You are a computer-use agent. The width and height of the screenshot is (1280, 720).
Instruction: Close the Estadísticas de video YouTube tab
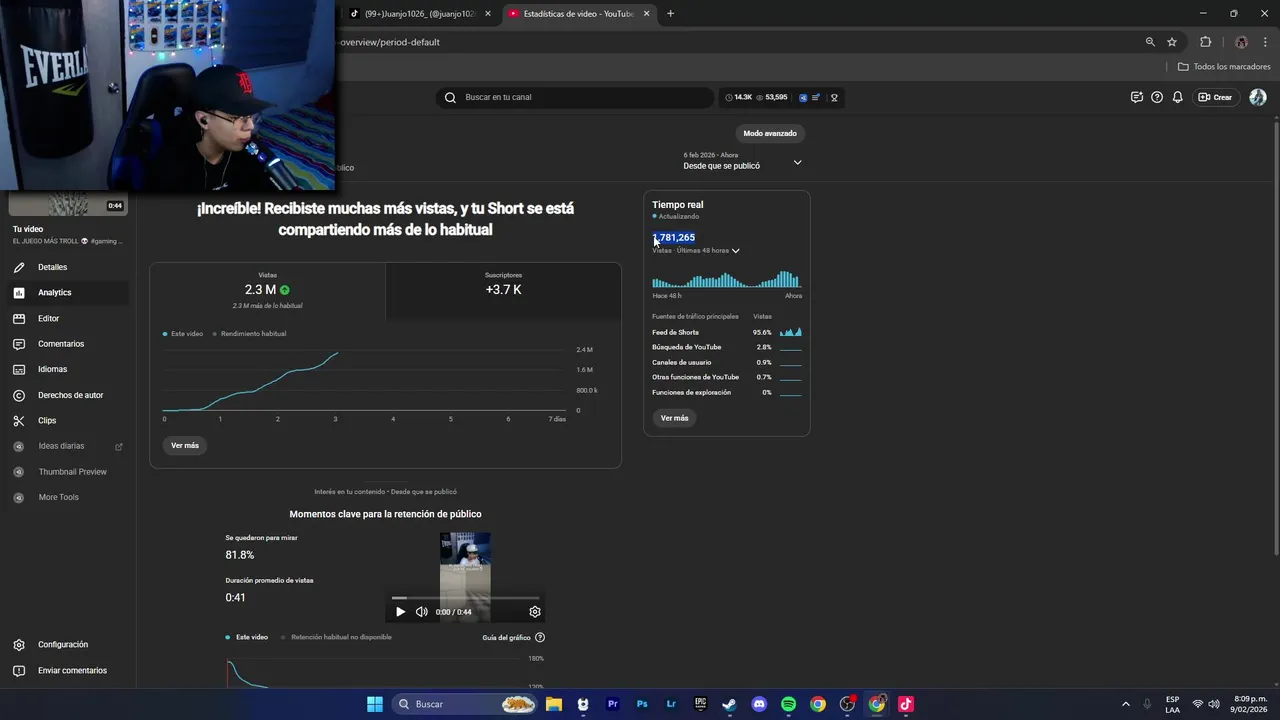click(x=646, y=14)
